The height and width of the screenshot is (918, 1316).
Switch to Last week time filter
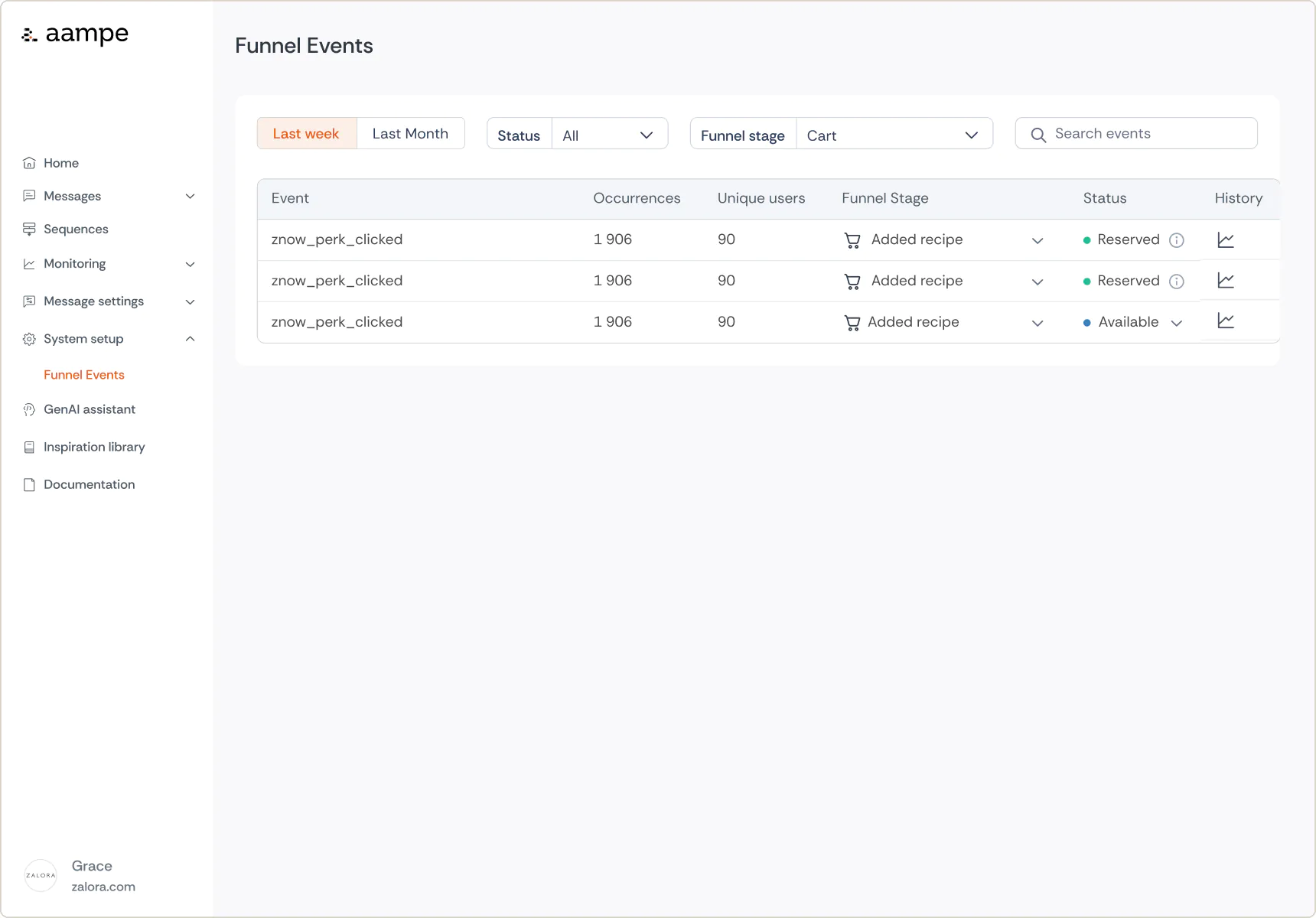click(306, 133)
